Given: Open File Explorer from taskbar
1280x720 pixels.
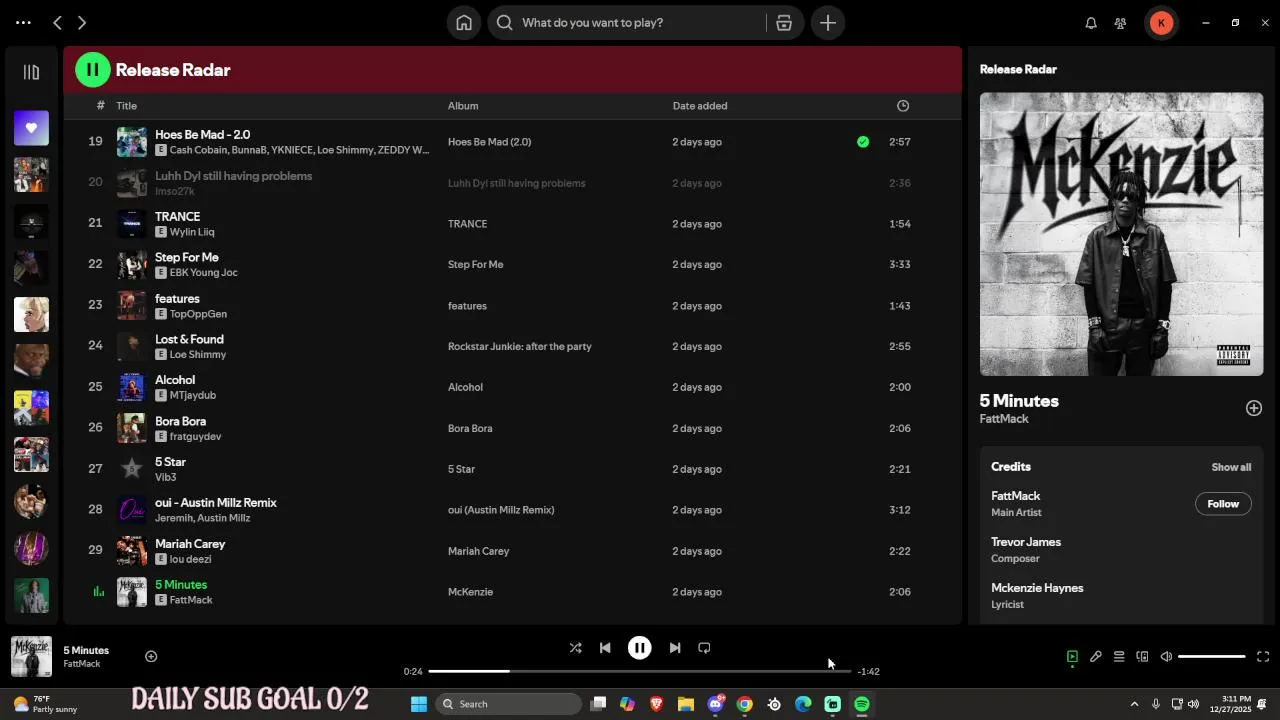Looking at the screenshot, I should click(x=686, y=704).
